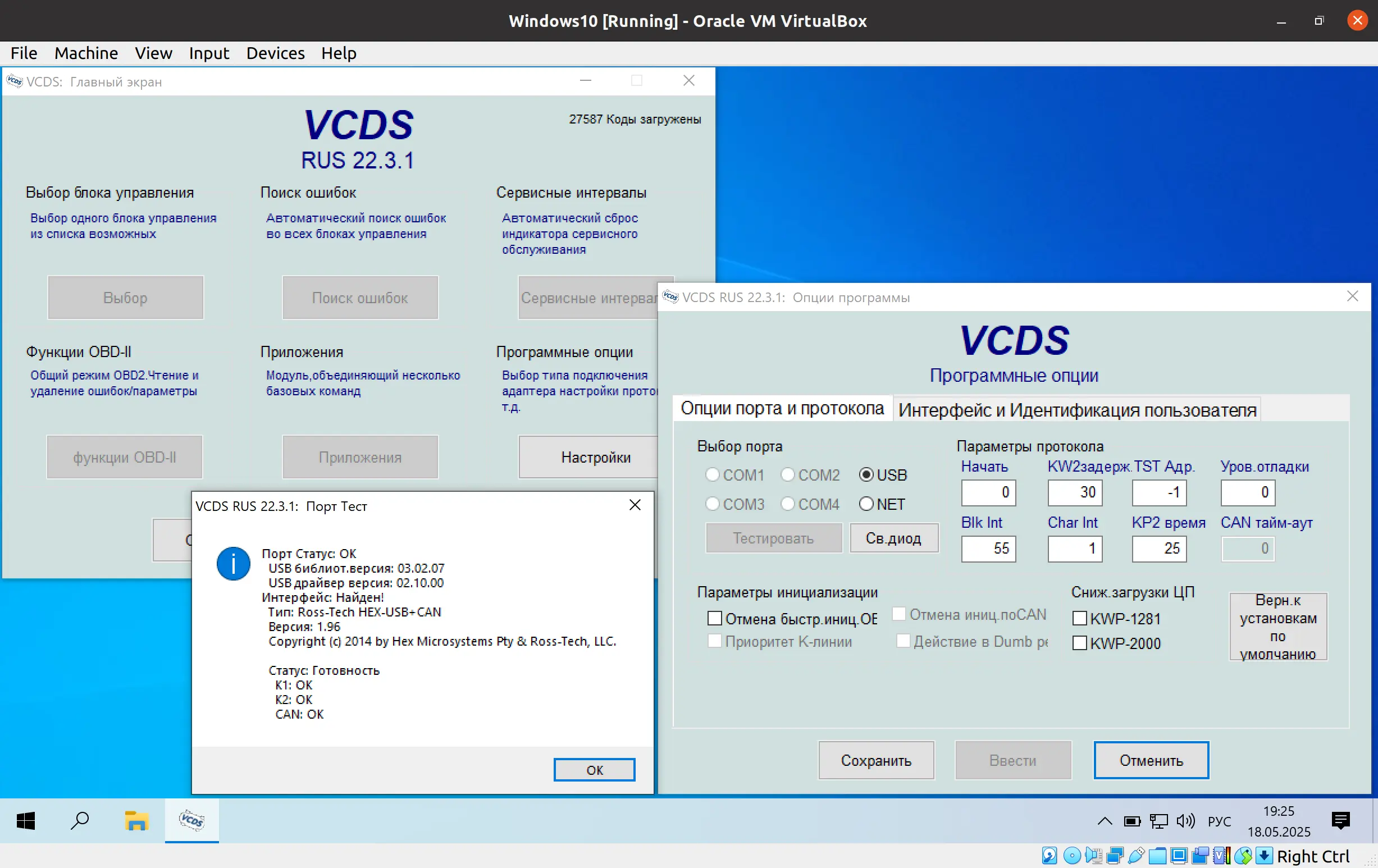The height and width of the screenshot is (868, 1378).
Task: Open the VirtualBox Help menu
Action: 338,53
